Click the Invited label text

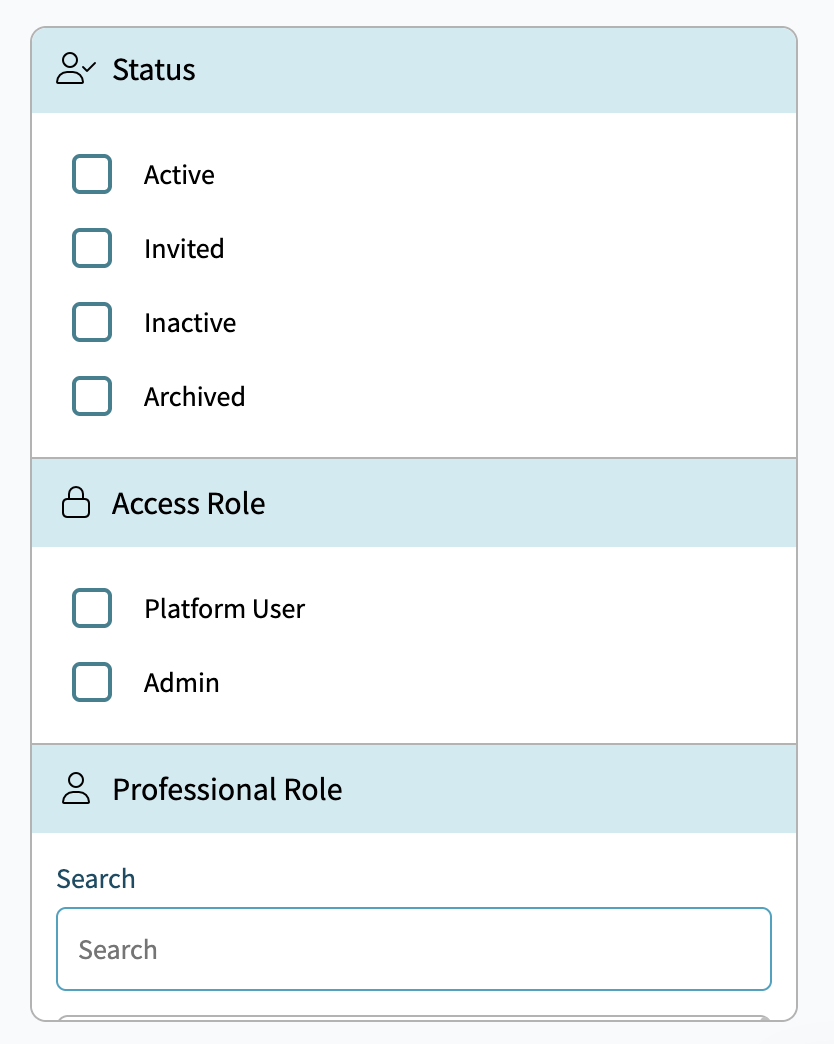184,249
